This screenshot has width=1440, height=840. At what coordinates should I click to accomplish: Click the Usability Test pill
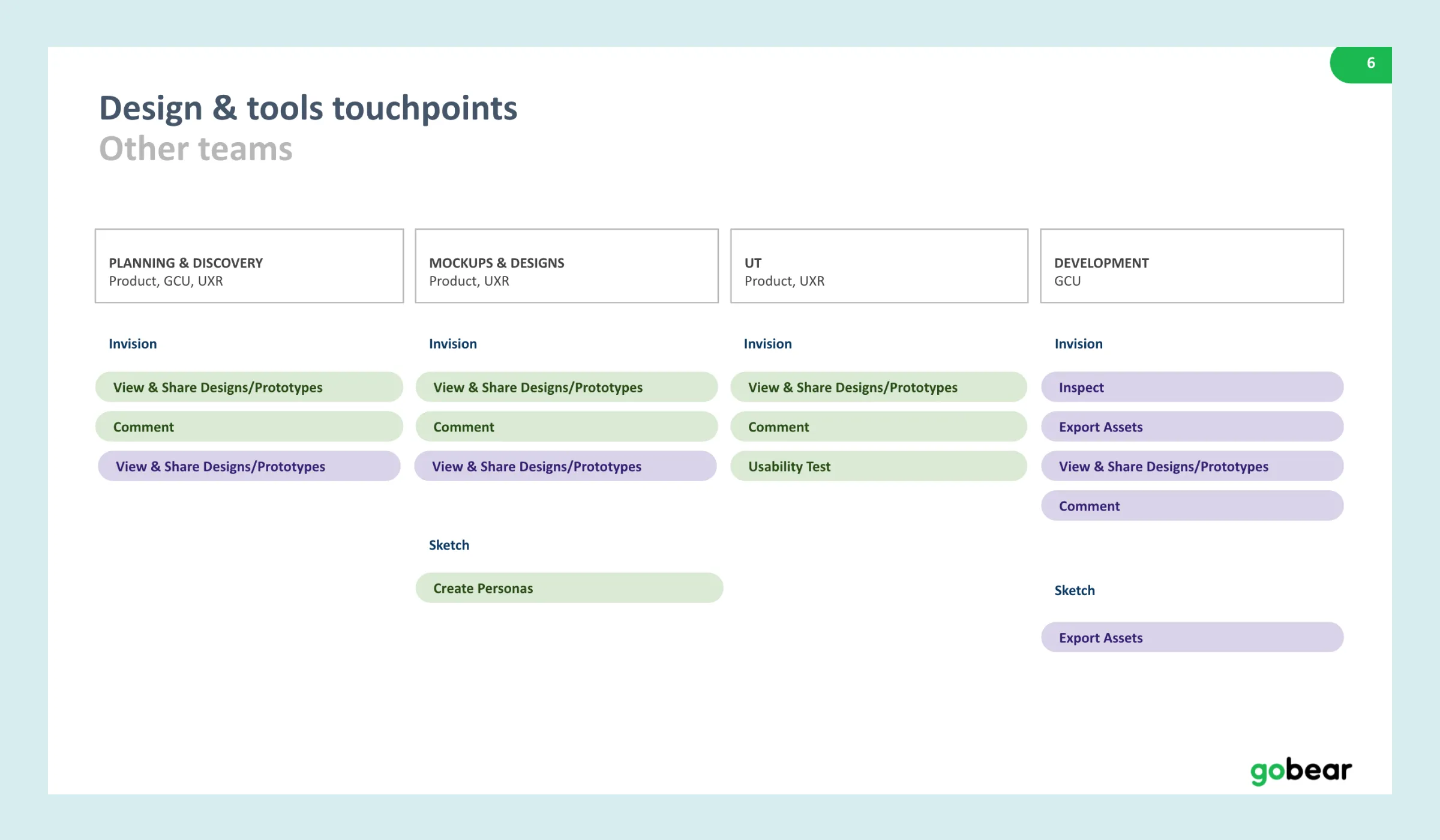(878, 466)
